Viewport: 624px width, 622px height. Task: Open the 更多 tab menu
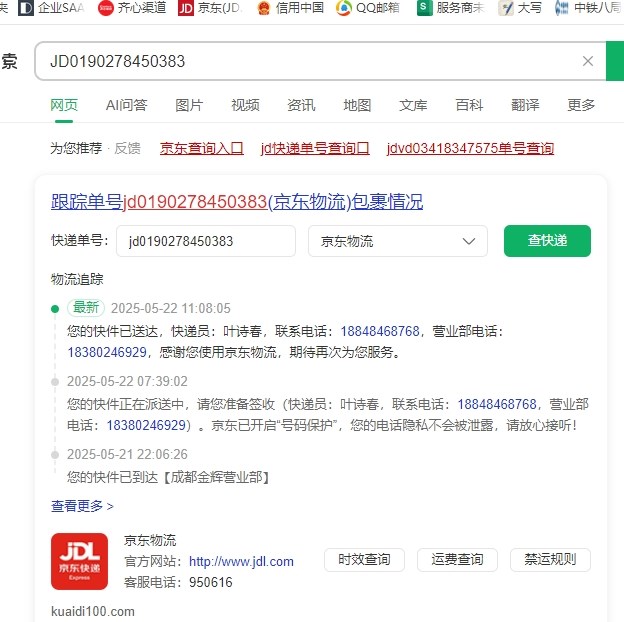pos(581,105)
